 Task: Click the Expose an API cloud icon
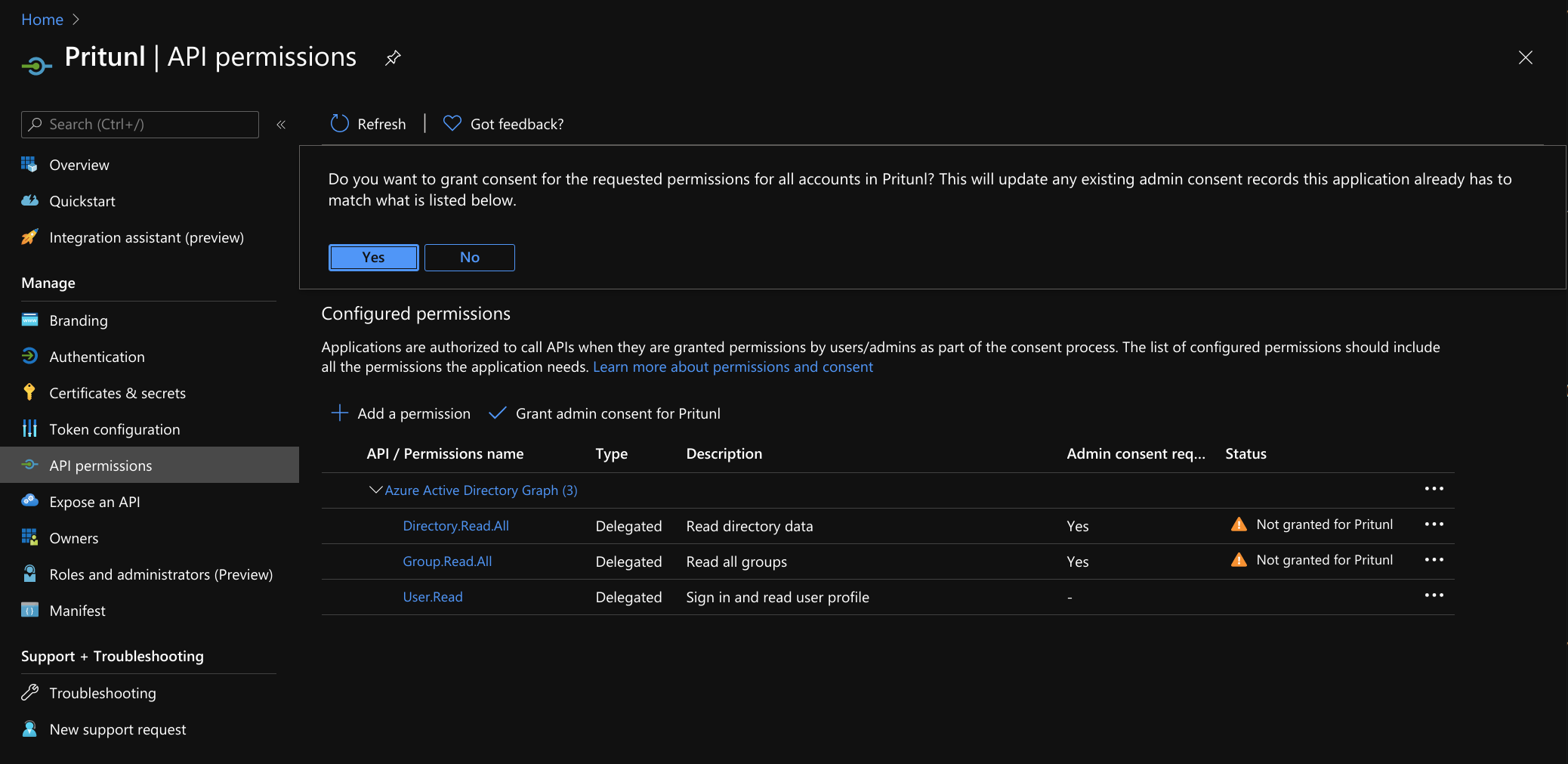point(29,500)
